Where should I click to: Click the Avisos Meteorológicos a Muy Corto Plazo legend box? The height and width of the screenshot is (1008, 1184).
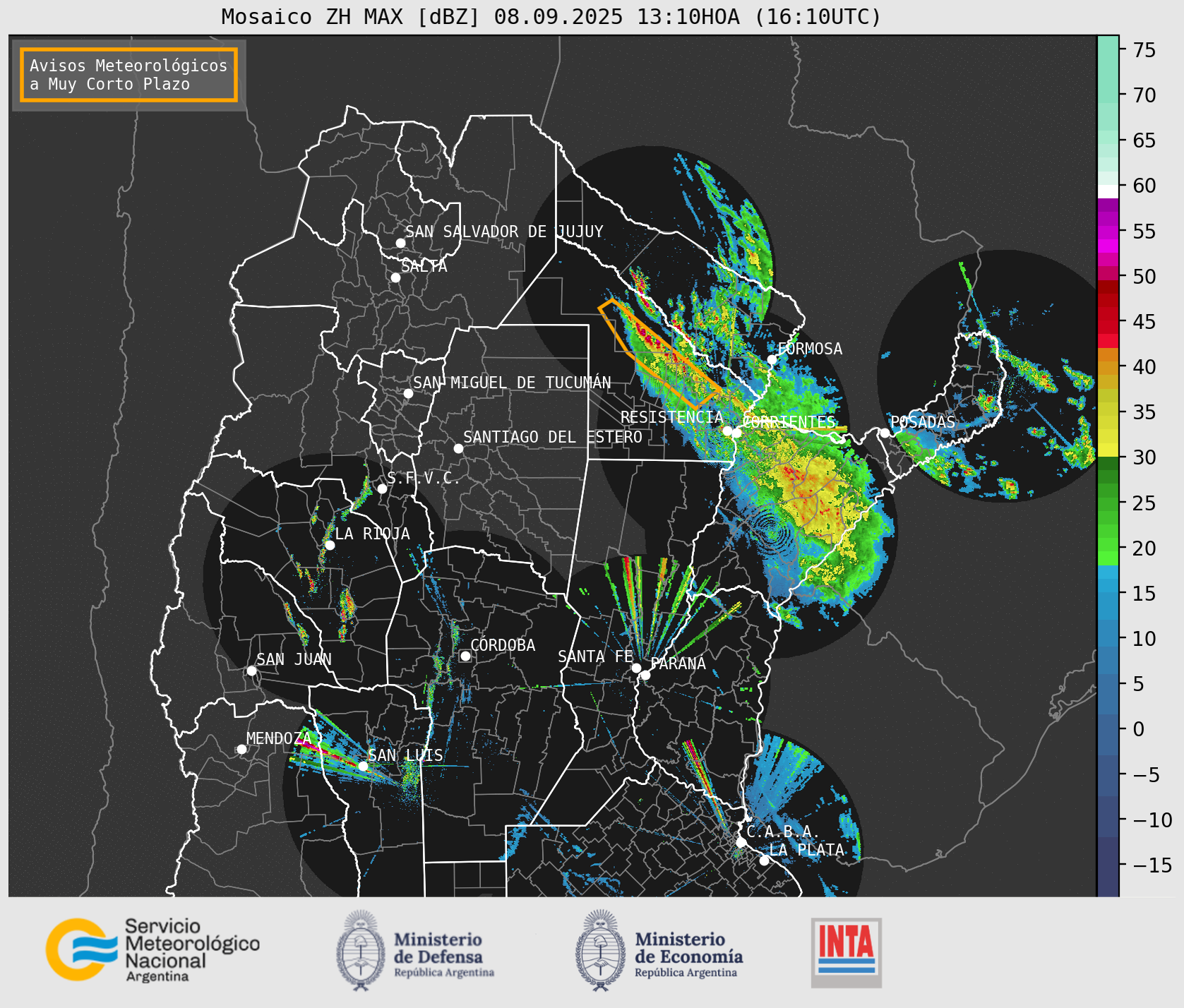(128, 75)
